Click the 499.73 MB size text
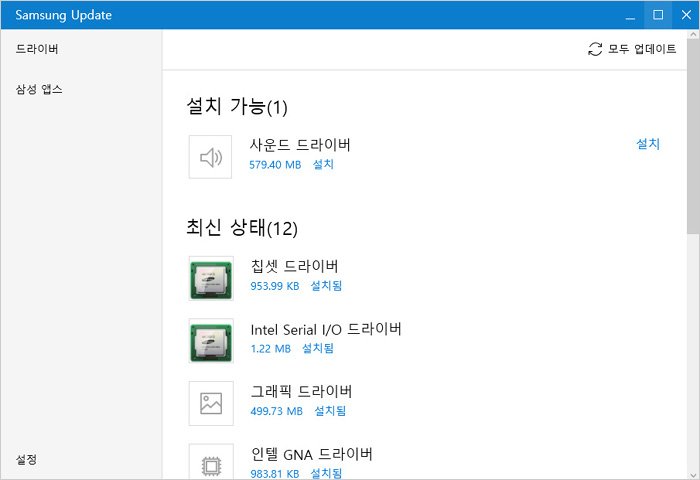The height and width of the screenshot is (480, 700). pyautogui.click(x=276, y=411)
